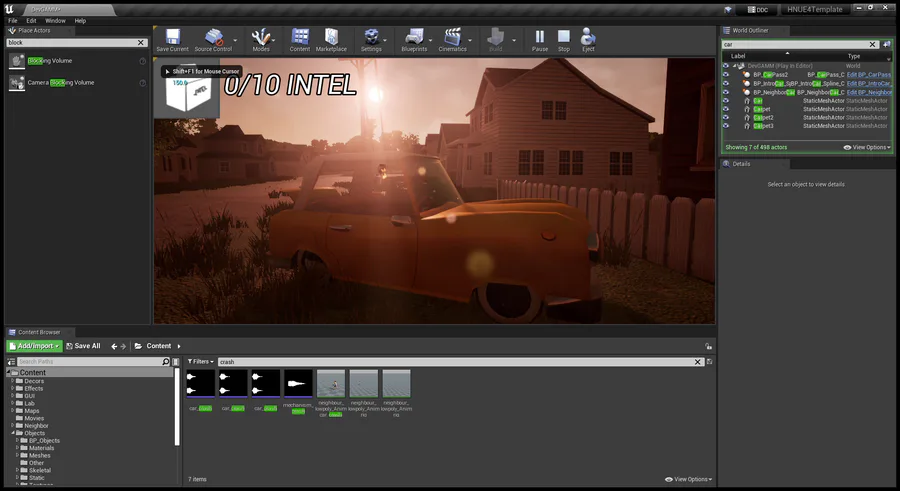The image size is (900, 491).
Task: Open the Add/Import dropdown
Action: [x=34, y=346]
